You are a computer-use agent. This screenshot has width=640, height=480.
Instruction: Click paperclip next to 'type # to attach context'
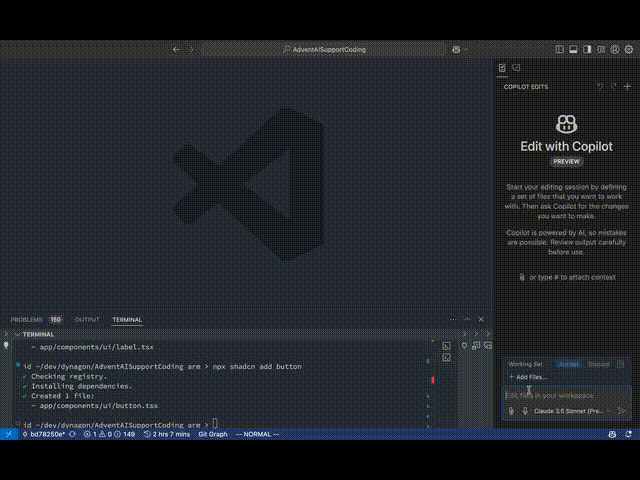pos(522,277)
